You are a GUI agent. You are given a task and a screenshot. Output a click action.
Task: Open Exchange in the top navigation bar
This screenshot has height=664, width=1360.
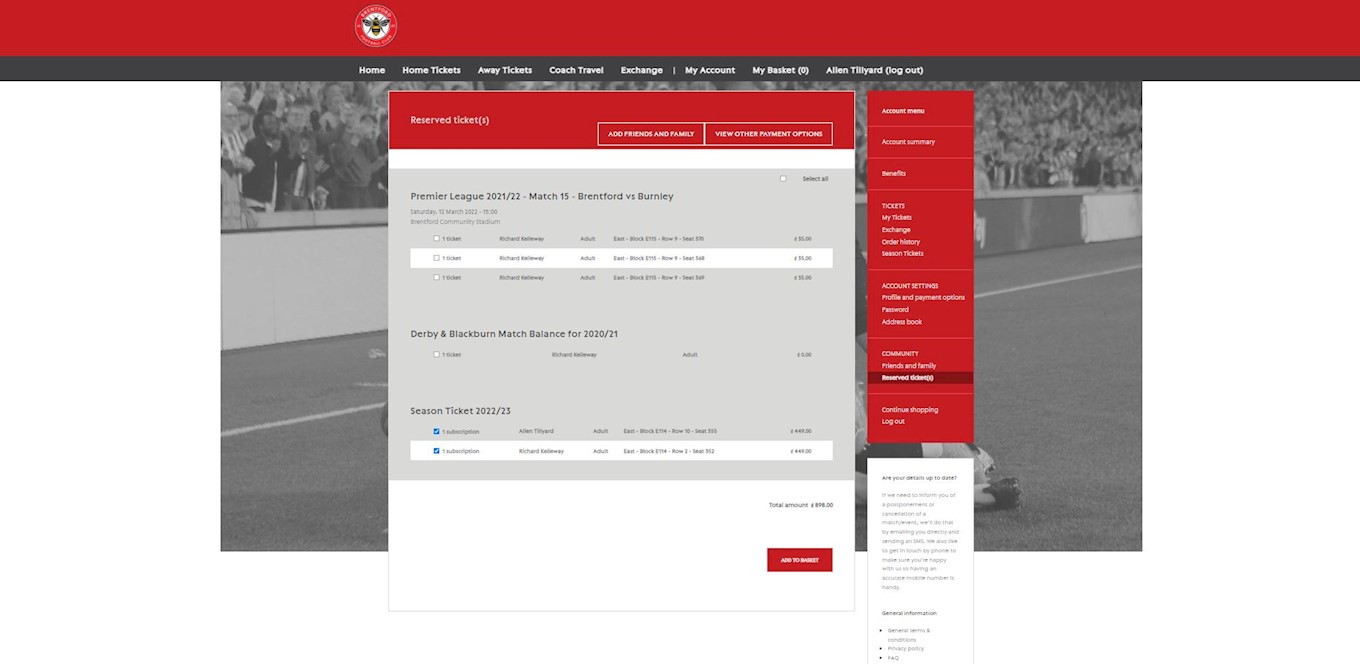click(x=641, y=70)
